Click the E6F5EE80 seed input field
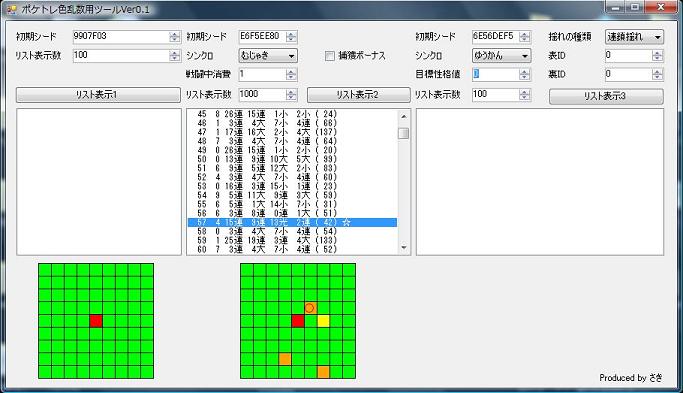 pos(263,37)
